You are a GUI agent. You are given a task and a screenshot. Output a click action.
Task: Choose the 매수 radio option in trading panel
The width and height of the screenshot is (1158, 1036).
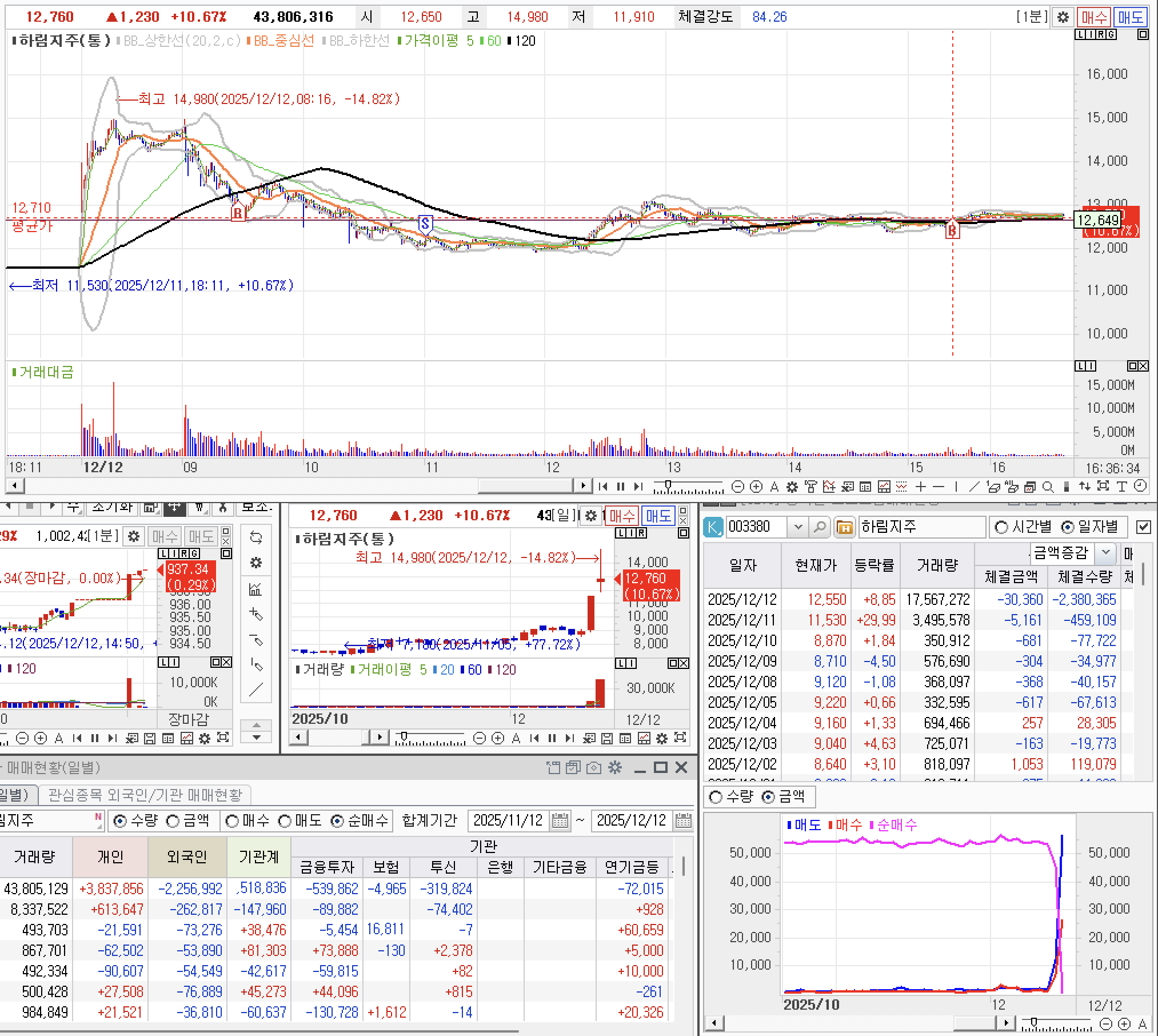(232, 821)
